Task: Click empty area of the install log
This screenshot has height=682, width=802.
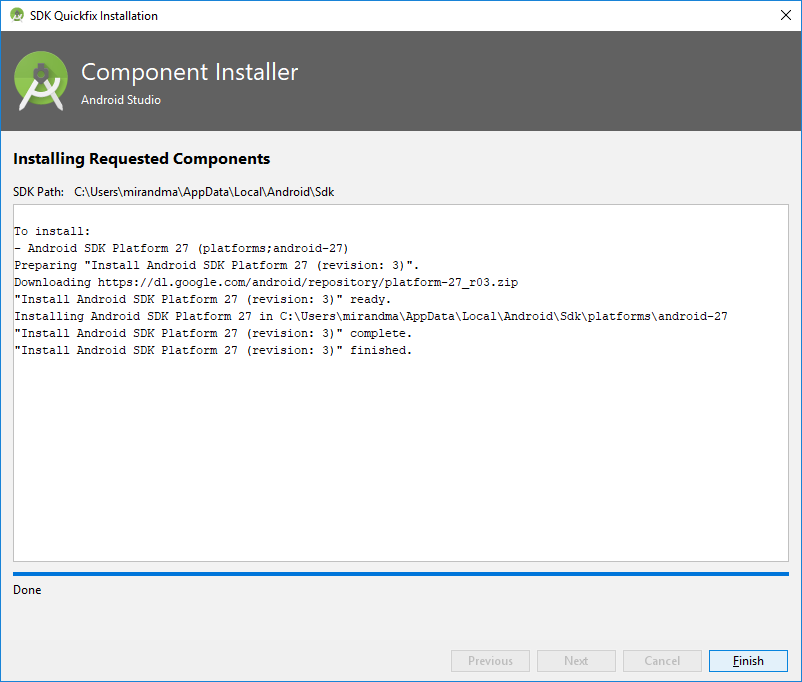Action: (400, 460)
